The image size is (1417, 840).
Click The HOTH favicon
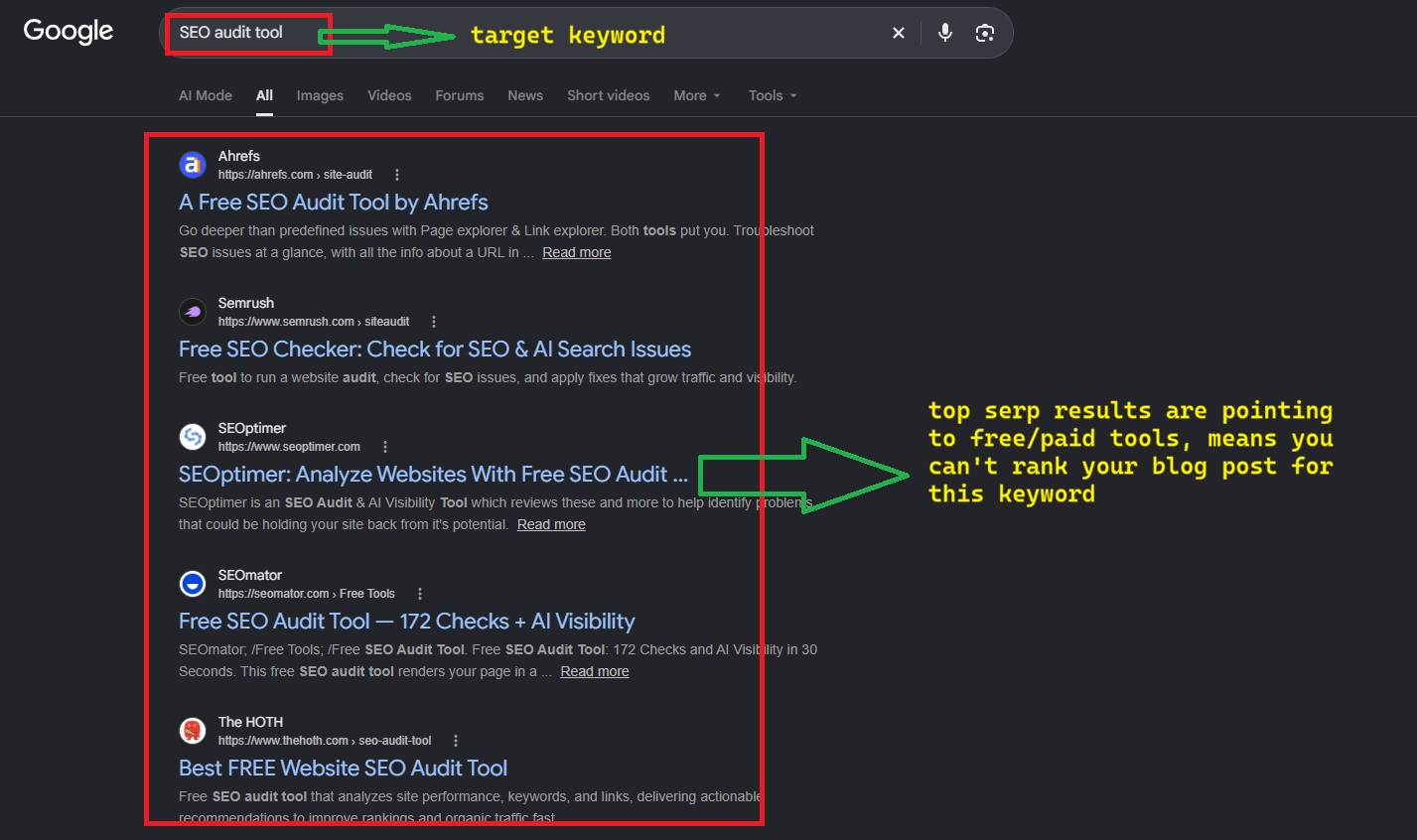pyautogui.click(x=192, y=731)
